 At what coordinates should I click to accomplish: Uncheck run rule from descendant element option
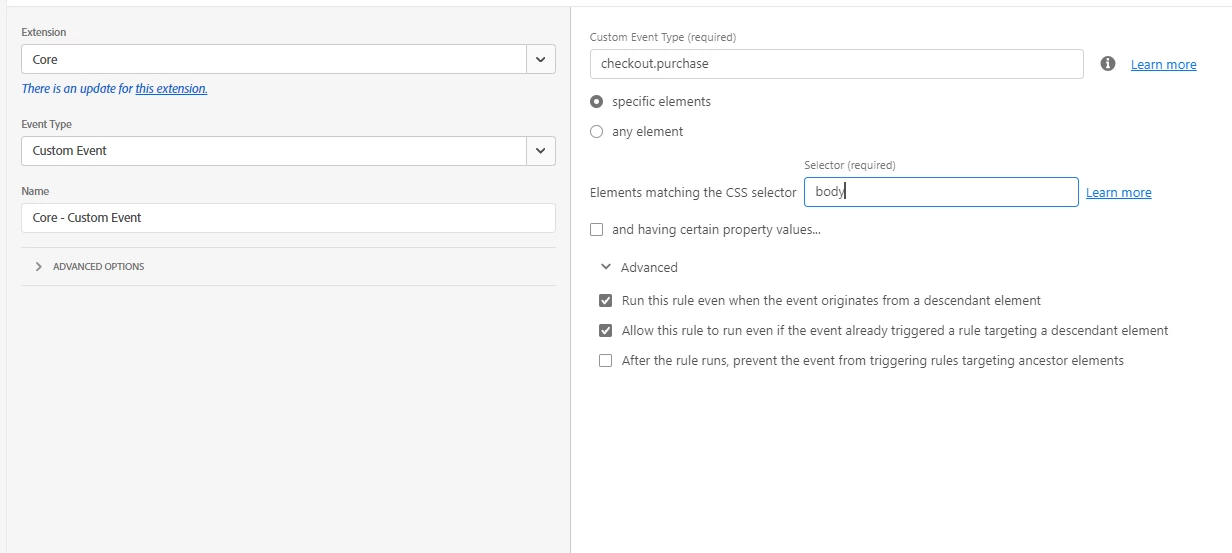605,301
